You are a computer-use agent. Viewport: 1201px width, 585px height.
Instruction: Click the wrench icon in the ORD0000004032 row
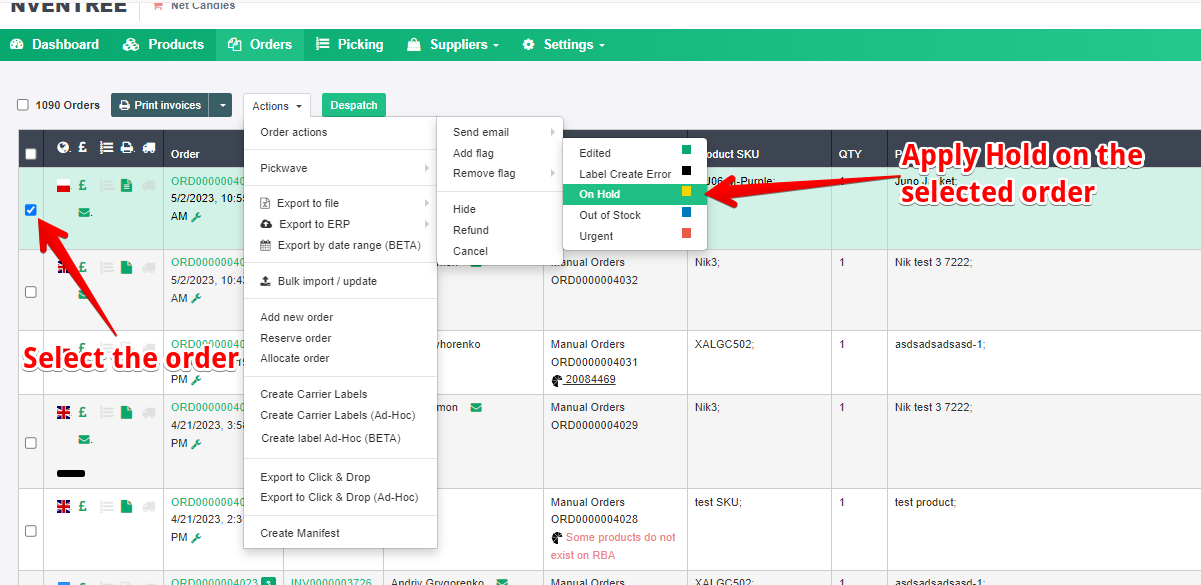pyautogui.click(x=197, y=298)
